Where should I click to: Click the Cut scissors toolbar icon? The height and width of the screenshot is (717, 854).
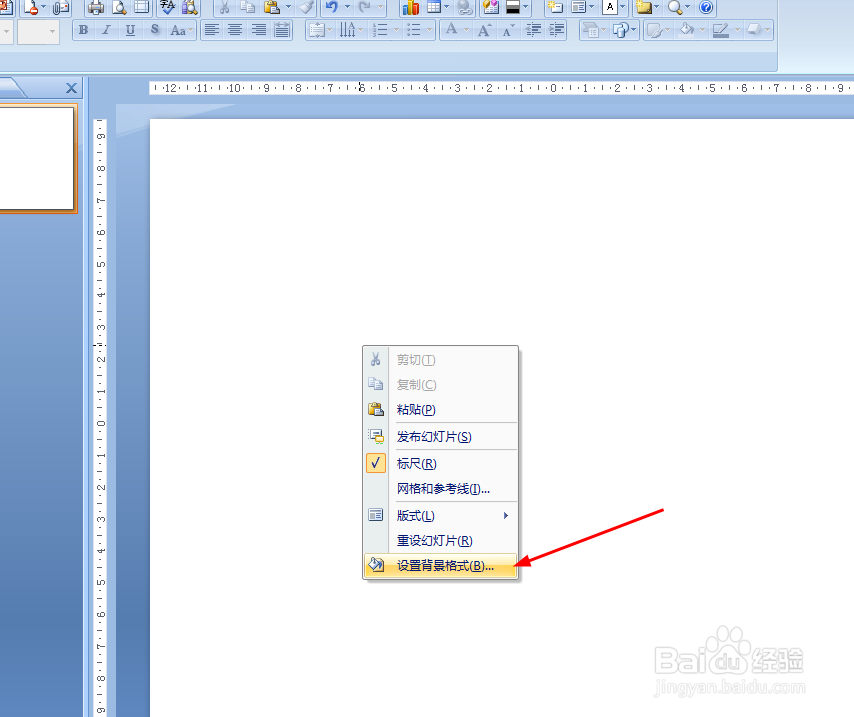224,7
